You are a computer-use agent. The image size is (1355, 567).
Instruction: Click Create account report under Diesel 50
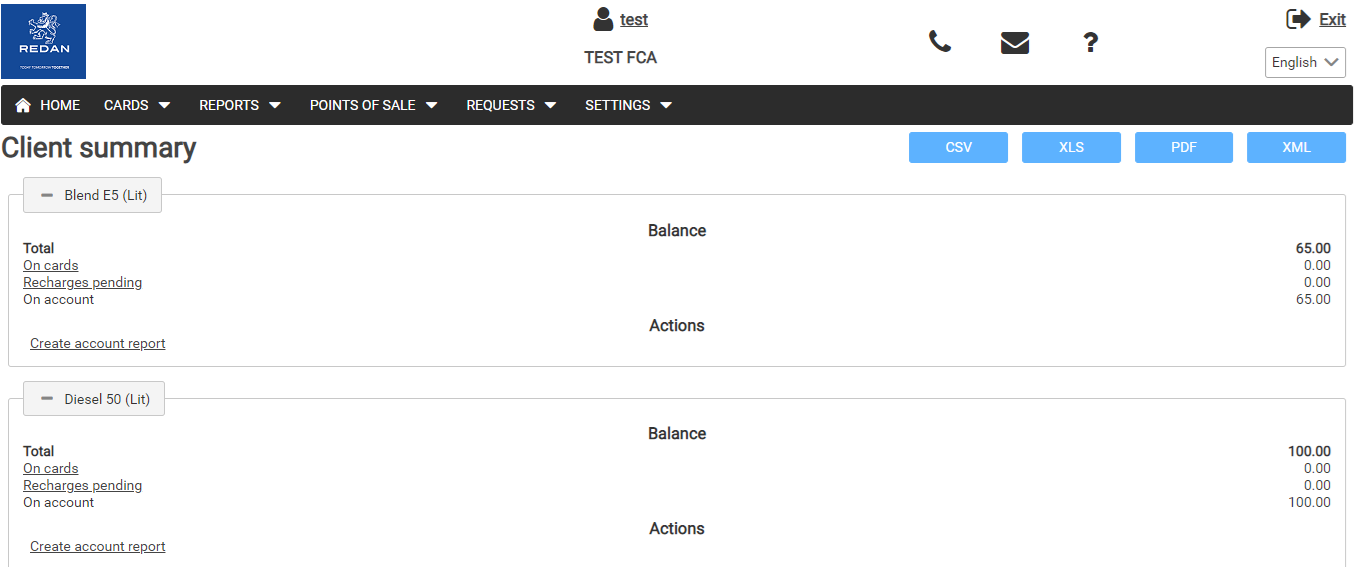click(98, 546)
